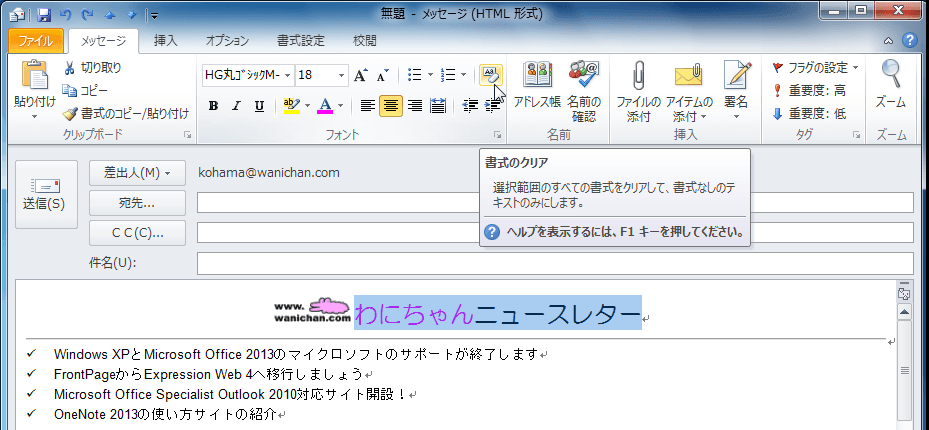929x430 pixels.
Task: Click 名前の確認 check names
Action: [584, 92]
